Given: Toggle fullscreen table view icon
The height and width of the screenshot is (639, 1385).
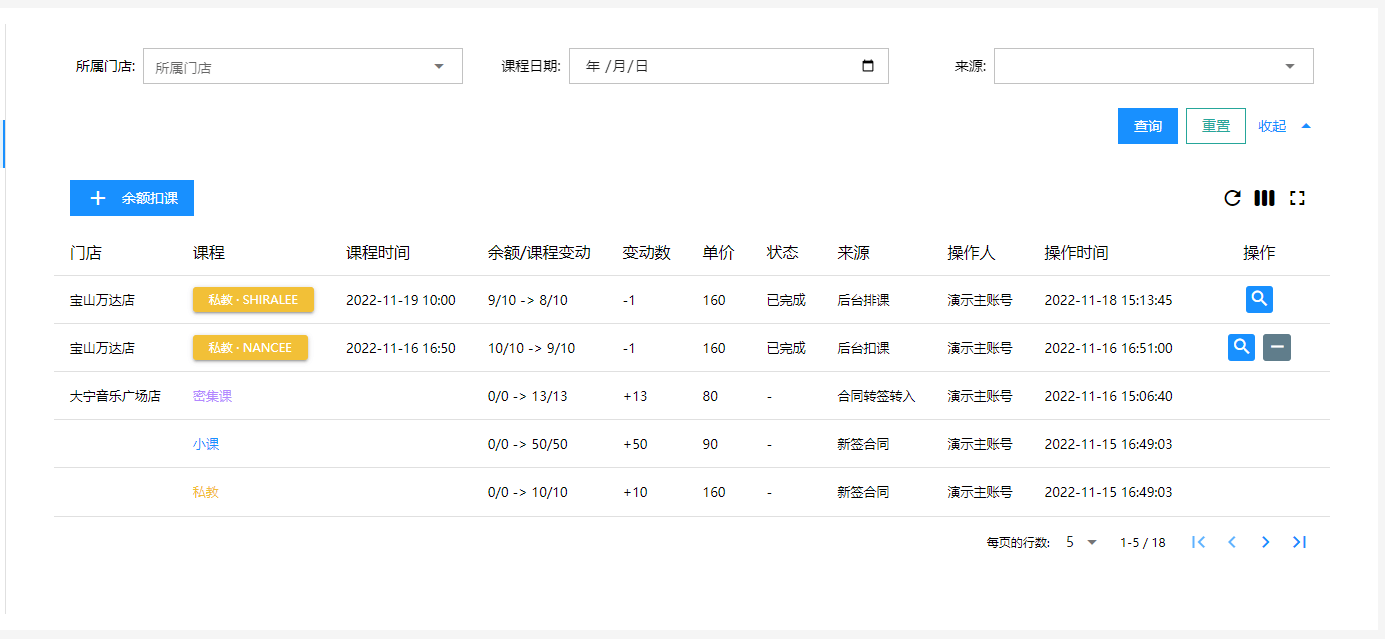Looking at the screenshot, I should pyautogui.click(x=1297, y=198).
